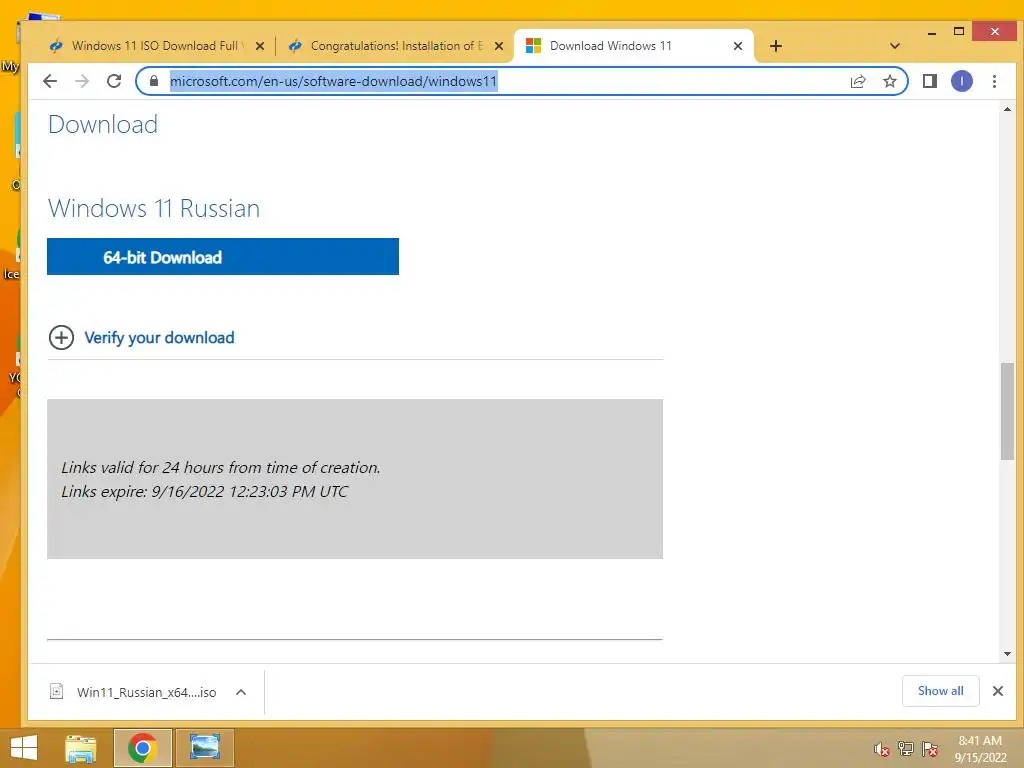Start the 64-bit Download
This screenshot has height=768, width=1024.
(223, 257)
